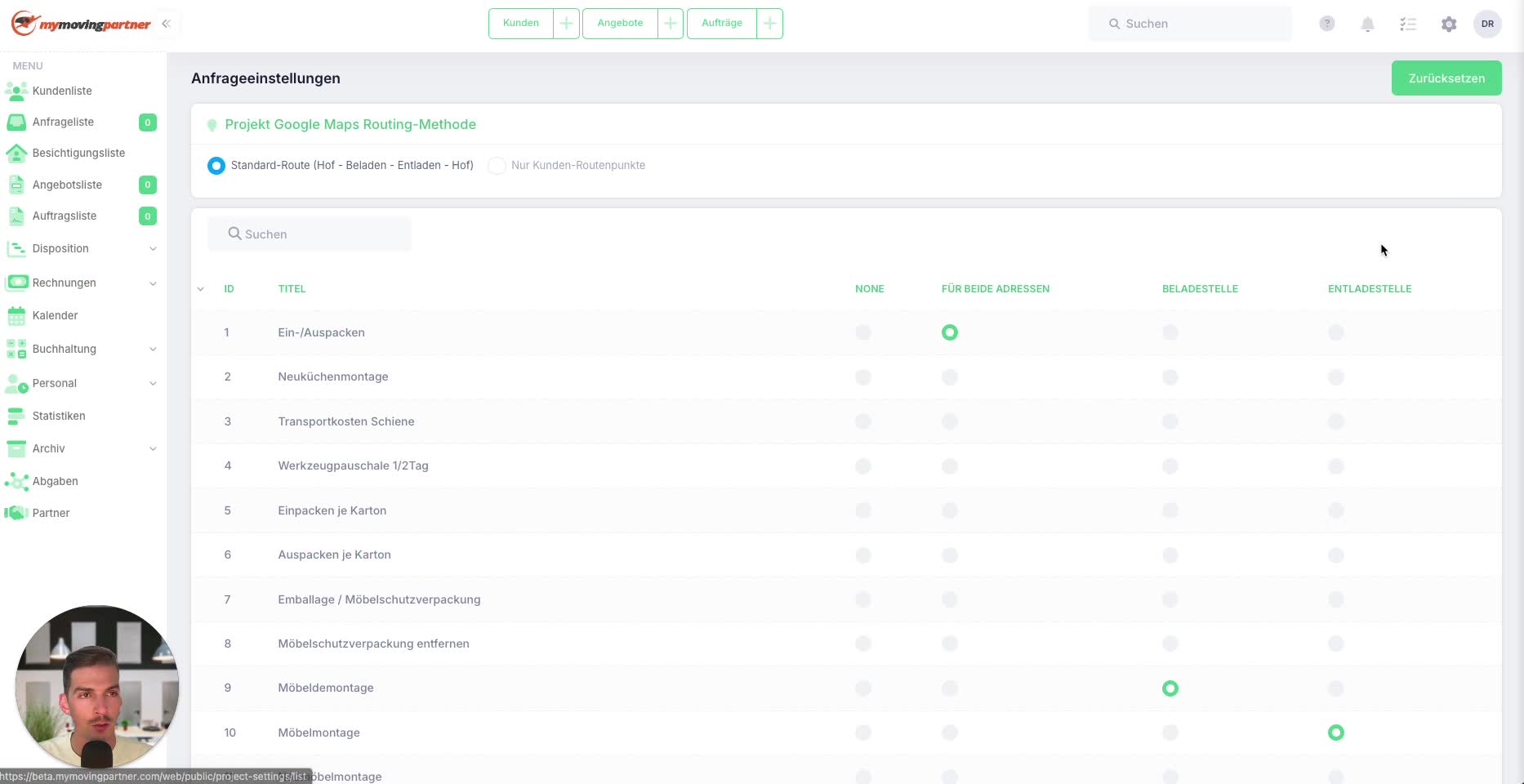The width and height of the screenshot is (1524, 784).
Task: Click the Aufträge button in the top bar
Action: (722, 24)
